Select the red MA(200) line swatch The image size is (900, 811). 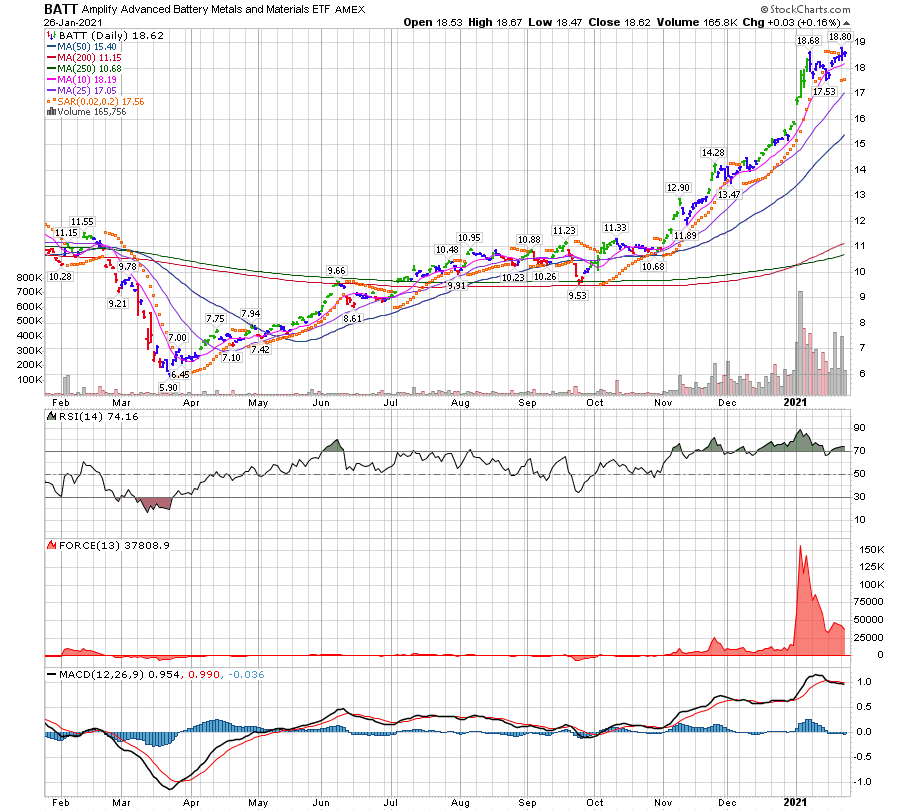(51, 58)
